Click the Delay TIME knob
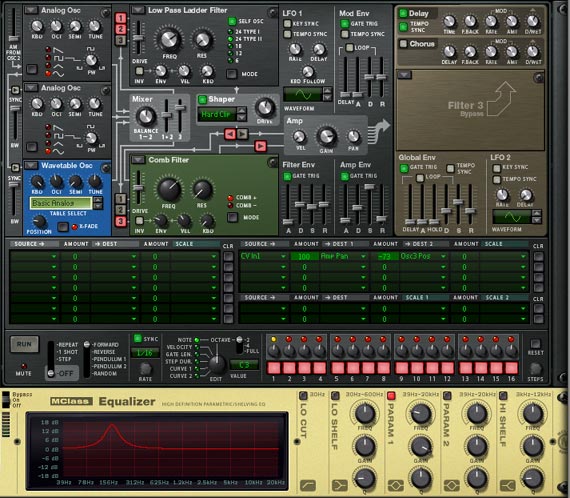This screenshot has width=570, height=498. click(449, 21)
